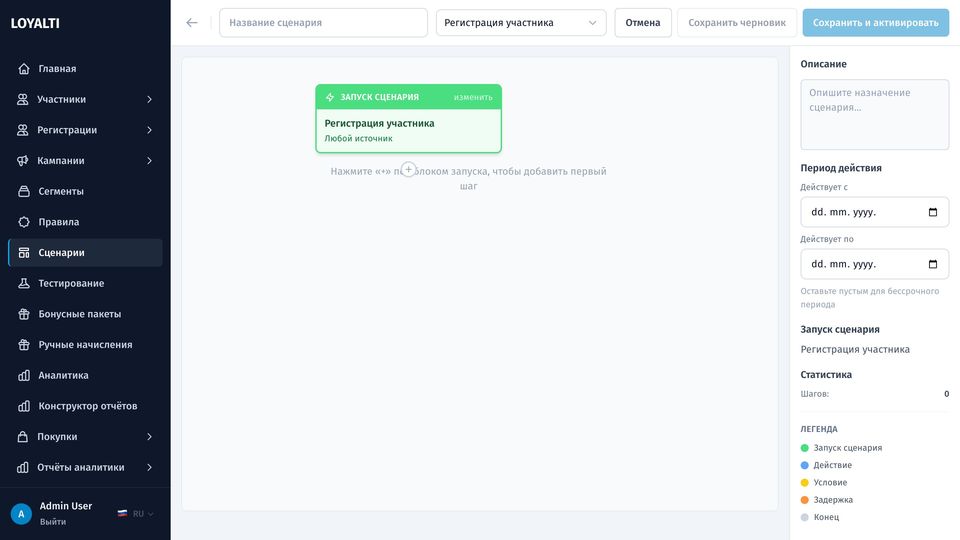Open the Регистрация участника trigger dropdown
The width and height of the screenshot is (960, 540).
pyautogui.click(x=521, y=23)
